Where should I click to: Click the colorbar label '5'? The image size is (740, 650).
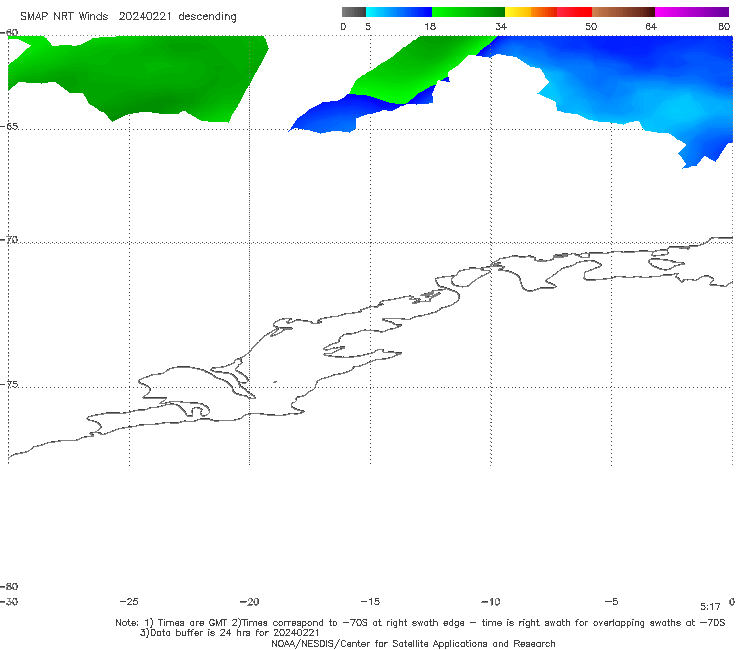tap(368, 26)
